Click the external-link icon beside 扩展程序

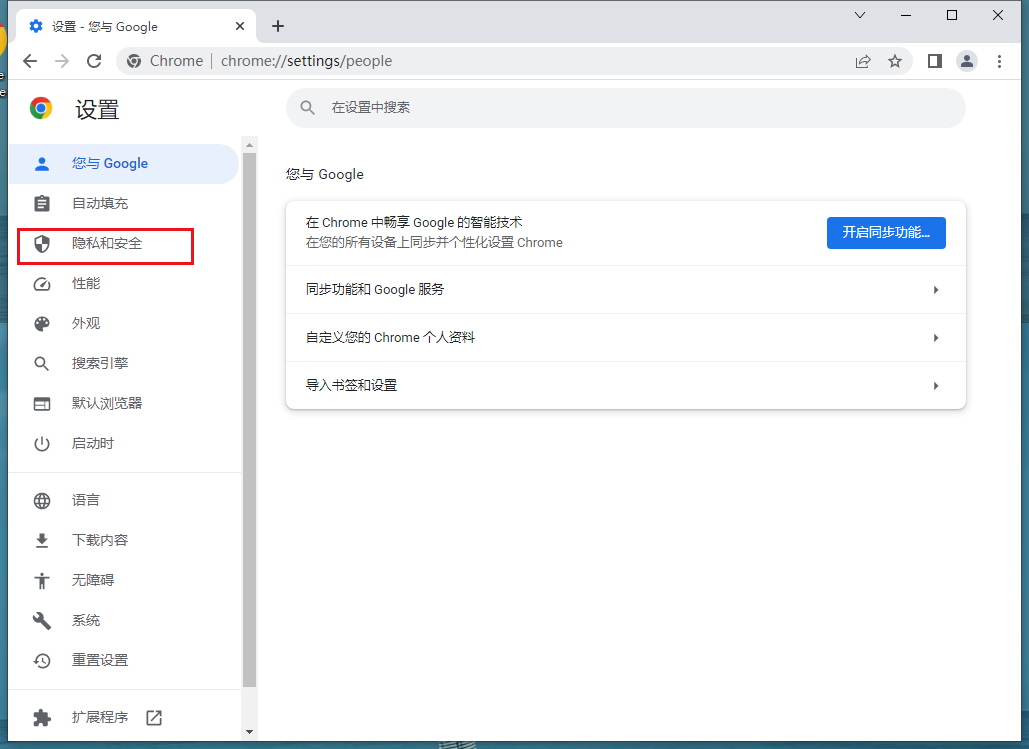(x=154, y=717)
